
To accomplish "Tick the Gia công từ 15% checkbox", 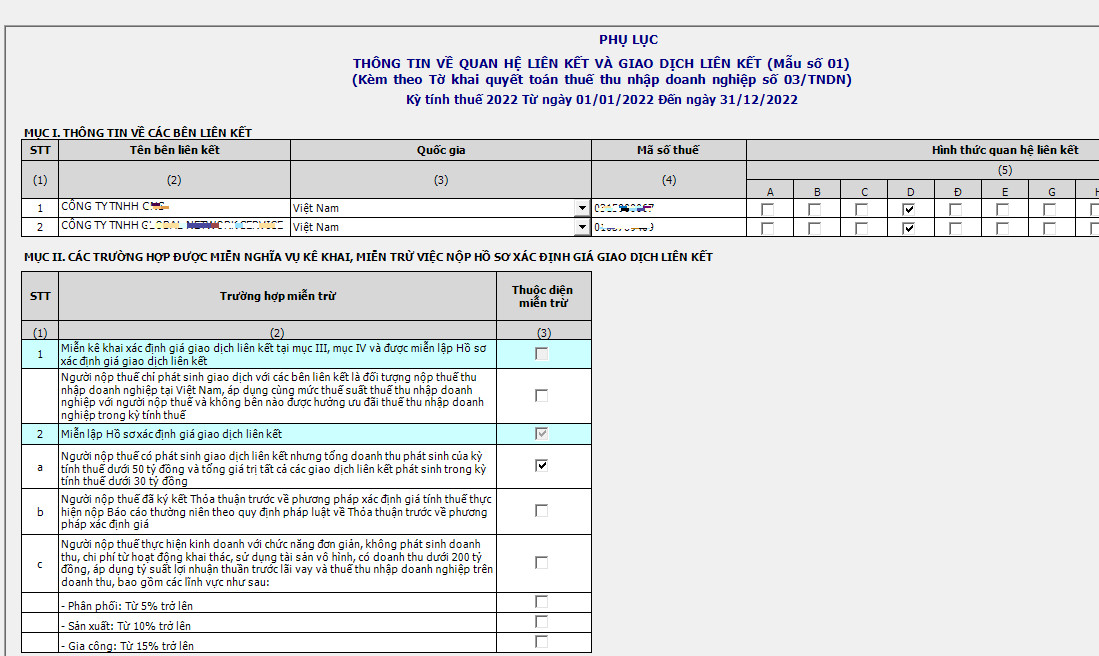I will (x=541, y=642).
